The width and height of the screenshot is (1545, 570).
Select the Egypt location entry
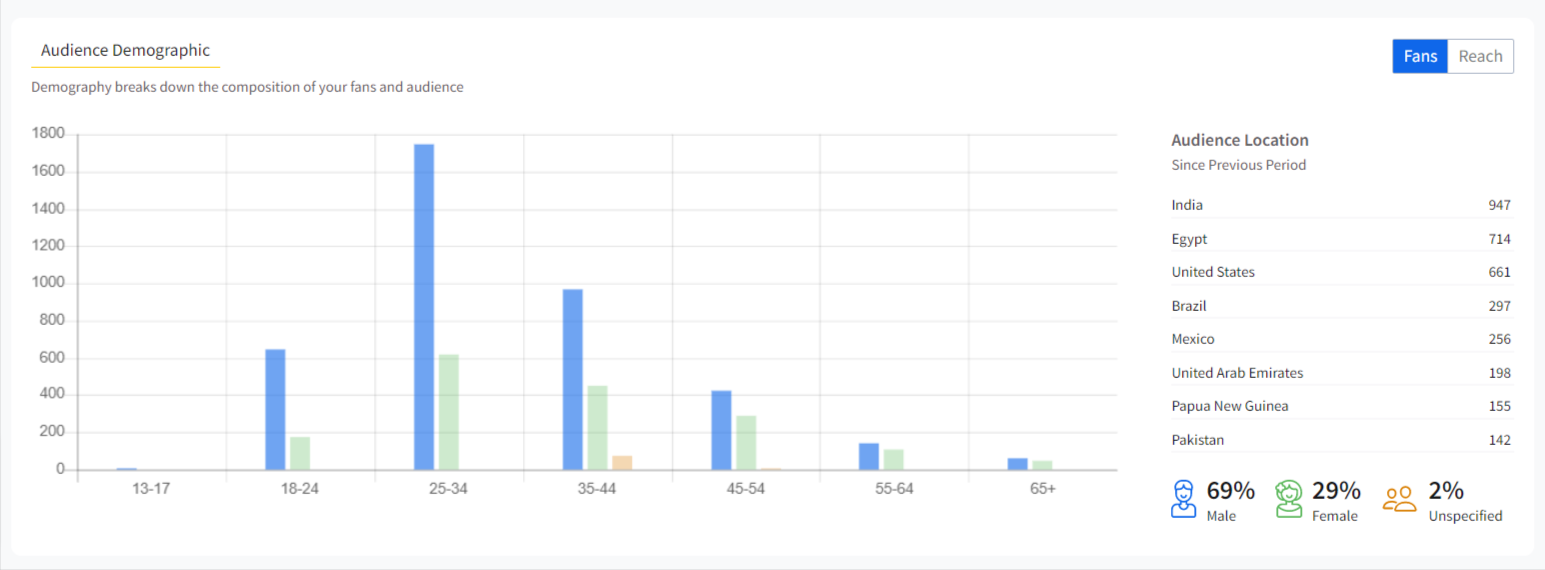1340,239
